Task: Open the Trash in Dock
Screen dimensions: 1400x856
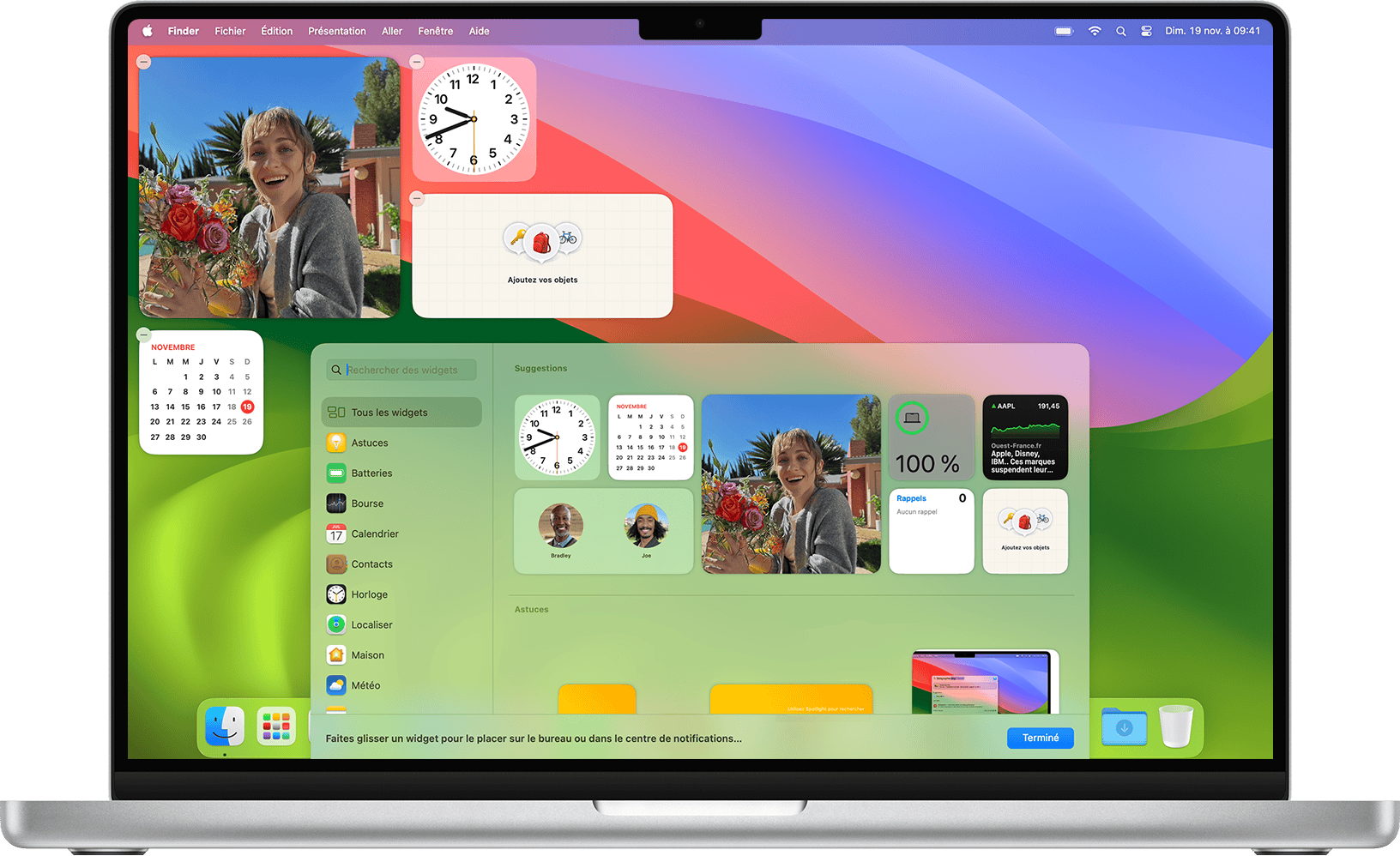Action: [1176, 726]
